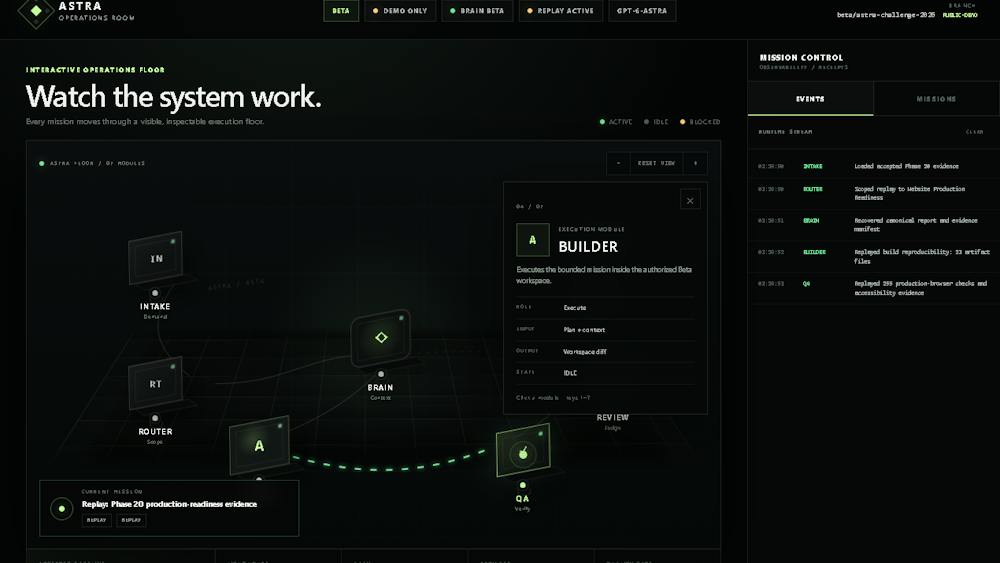Click the Plan + context input value

click(584, 330)
